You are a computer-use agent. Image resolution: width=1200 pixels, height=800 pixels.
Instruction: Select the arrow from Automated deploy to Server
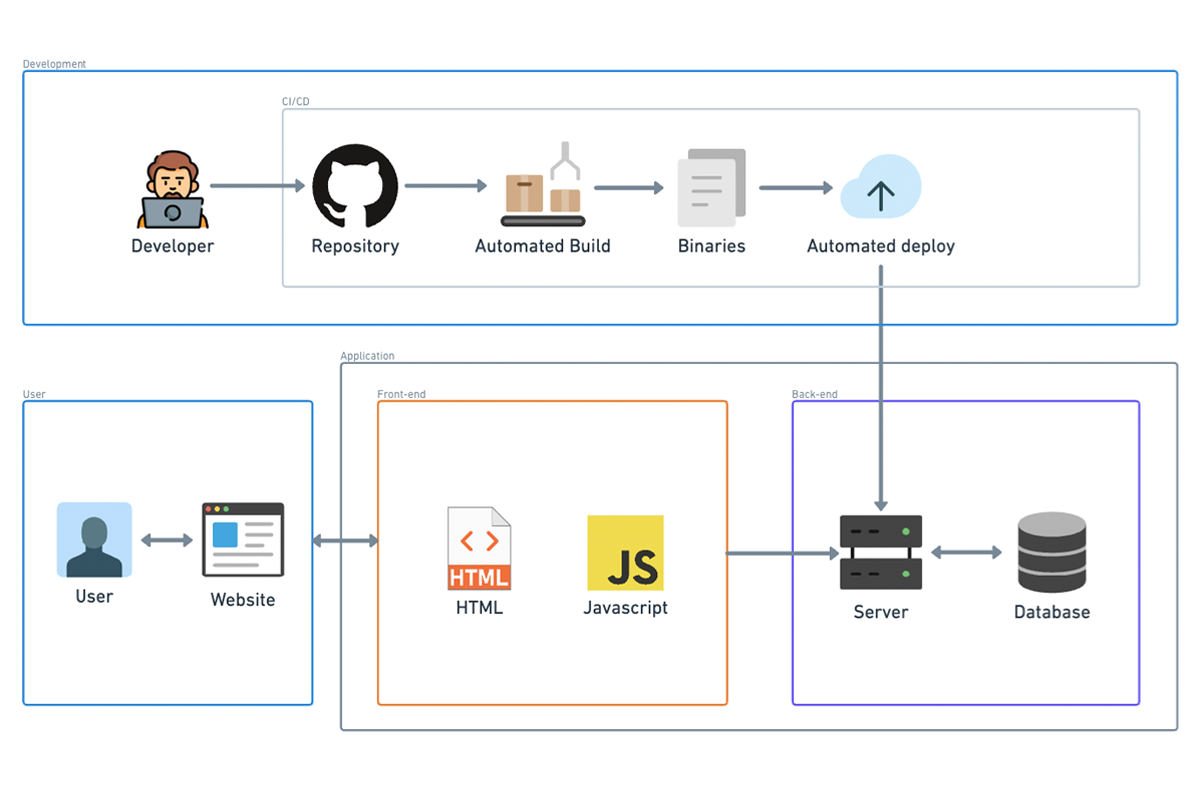pos(880,400)
